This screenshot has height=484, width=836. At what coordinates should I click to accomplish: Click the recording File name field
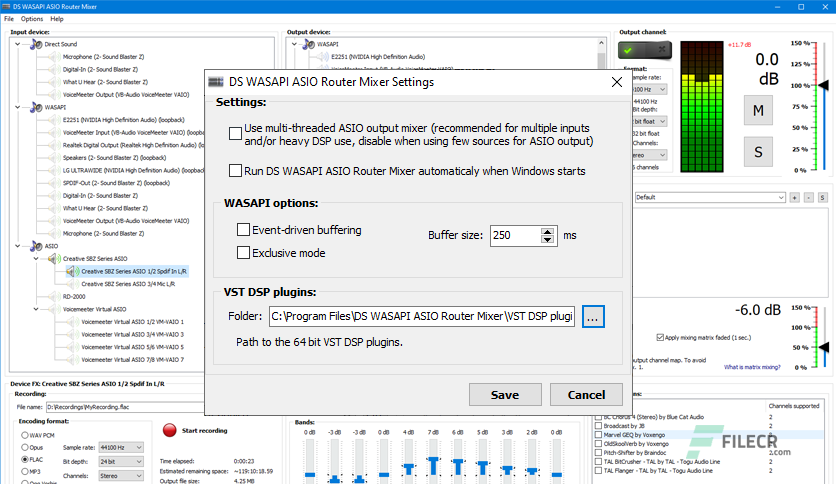pos(125,407)
